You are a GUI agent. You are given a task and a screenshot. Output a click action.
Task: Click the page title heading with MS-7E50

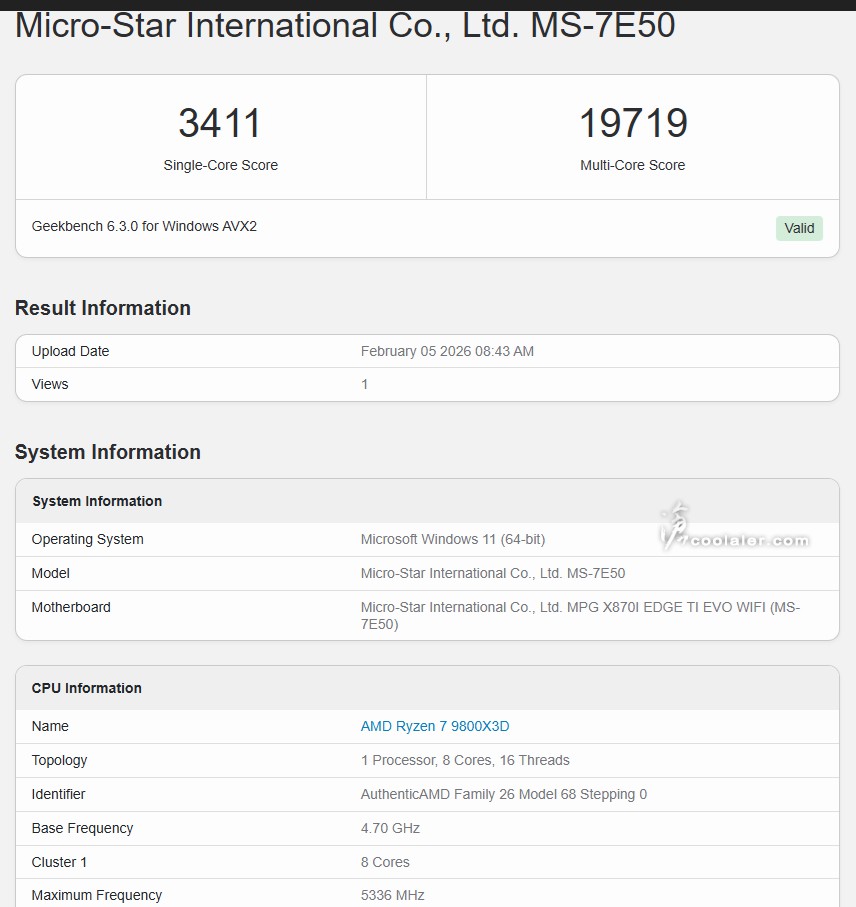[x=345, y=26]
